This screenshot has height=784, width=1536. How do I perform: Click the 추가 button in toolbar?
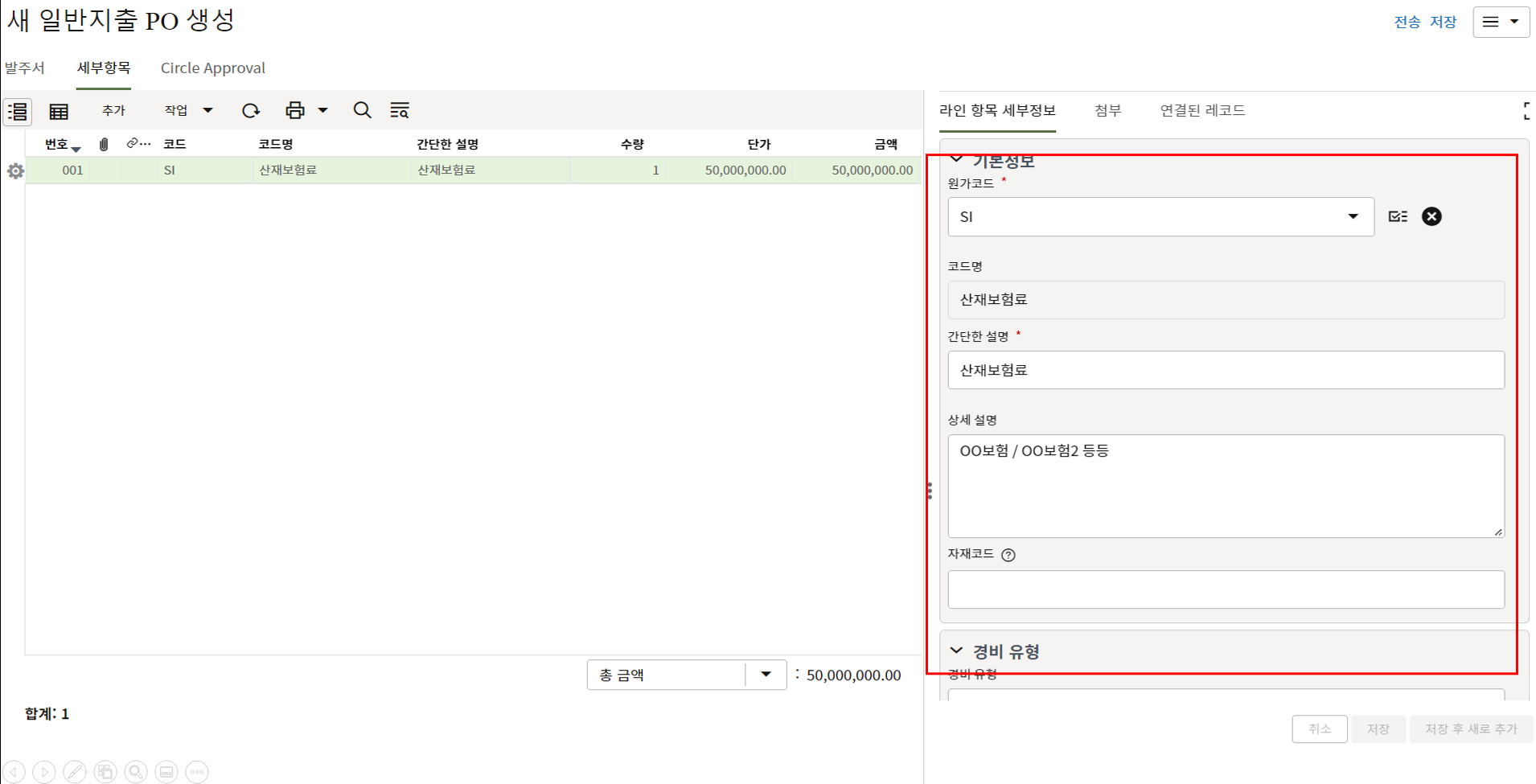pyautogui.click(x=113, y=111)
